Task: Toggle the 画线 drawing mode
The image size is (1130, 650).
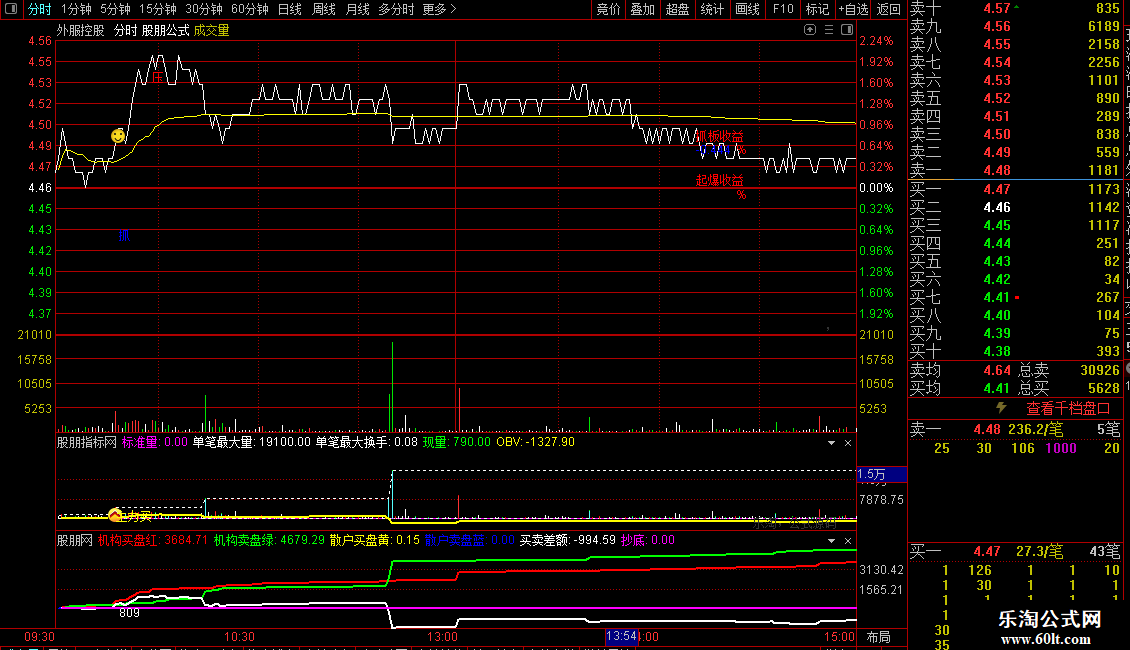Action: click(x=747, y=9)
